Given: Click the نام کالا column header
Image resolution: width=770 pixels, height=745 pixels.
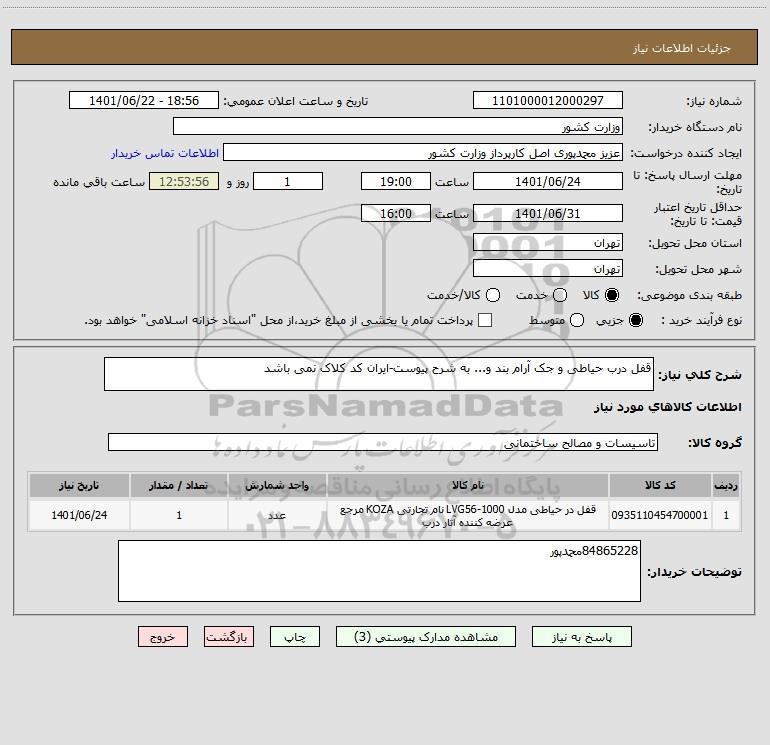Looking at the screenshot, I should click(x=468, y=485).
